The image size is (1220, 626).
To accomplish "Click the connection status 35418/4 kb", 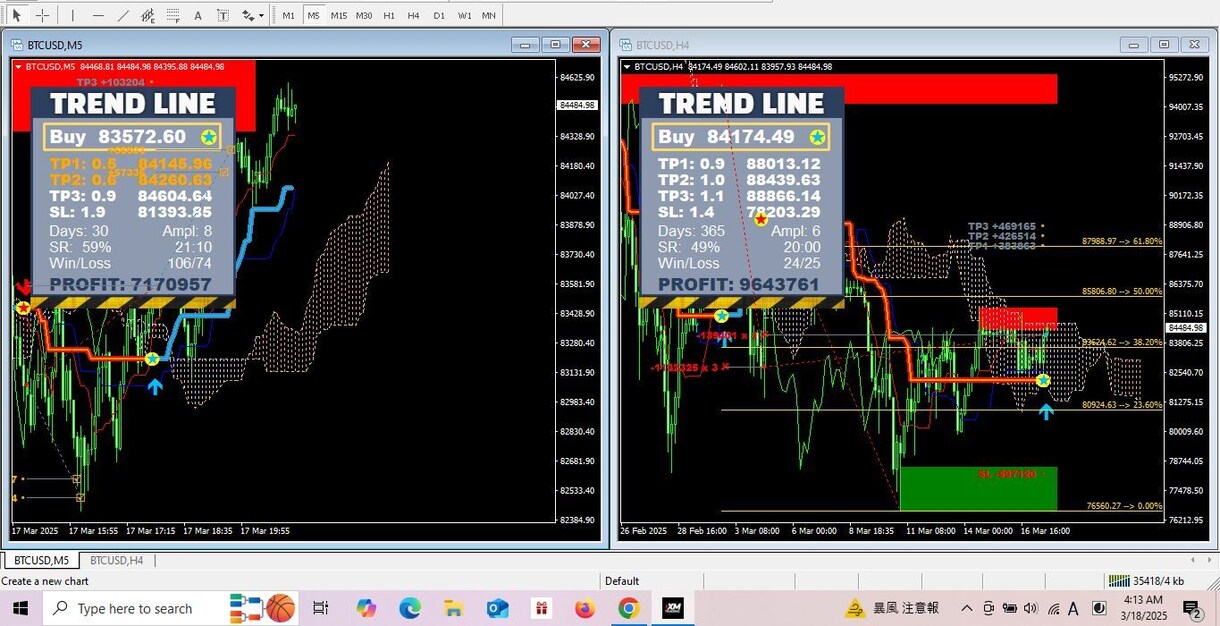I will (1147, 581).
